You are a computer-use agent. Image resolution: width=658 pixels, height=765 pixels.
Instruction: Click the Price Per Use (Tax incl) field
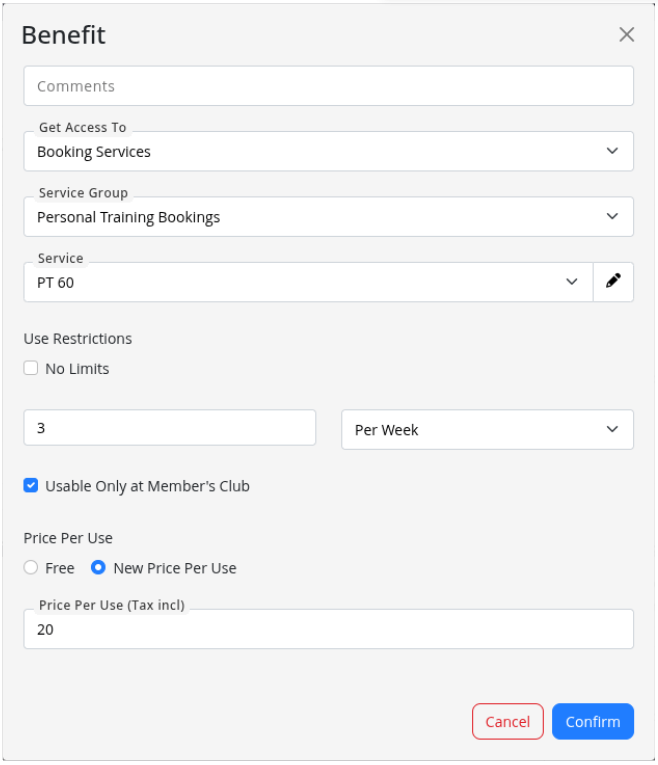point(328,630)
